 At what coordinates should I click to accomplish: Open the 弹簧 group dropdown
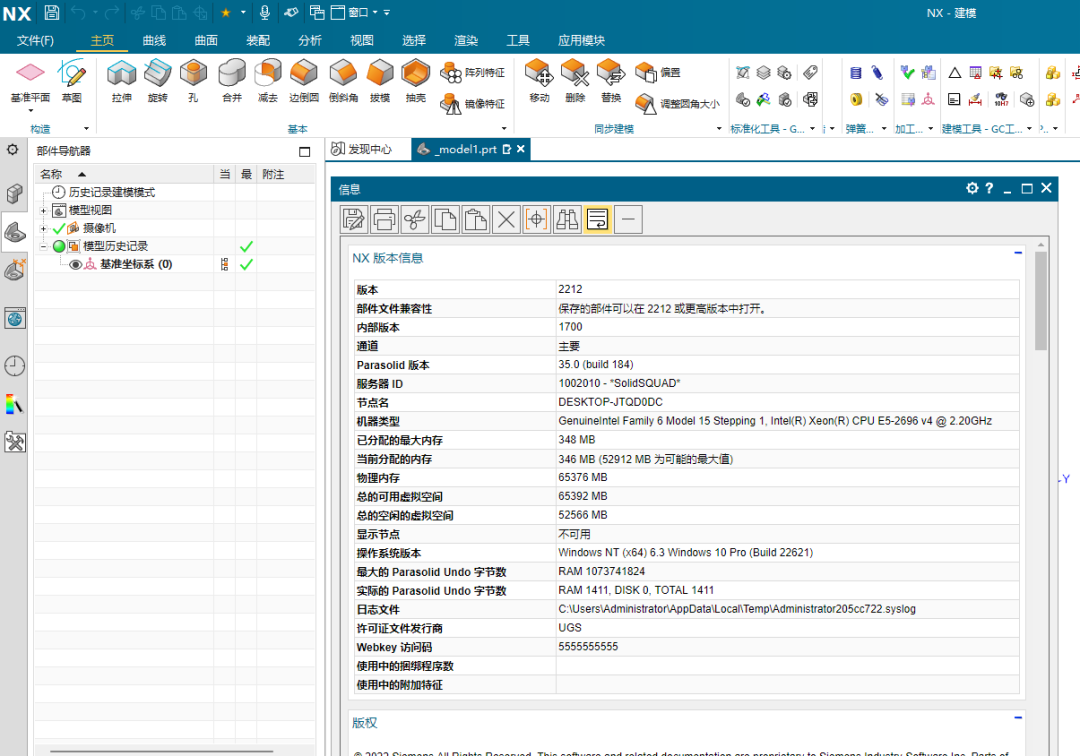pyautogui.click(x=884, y=129)
